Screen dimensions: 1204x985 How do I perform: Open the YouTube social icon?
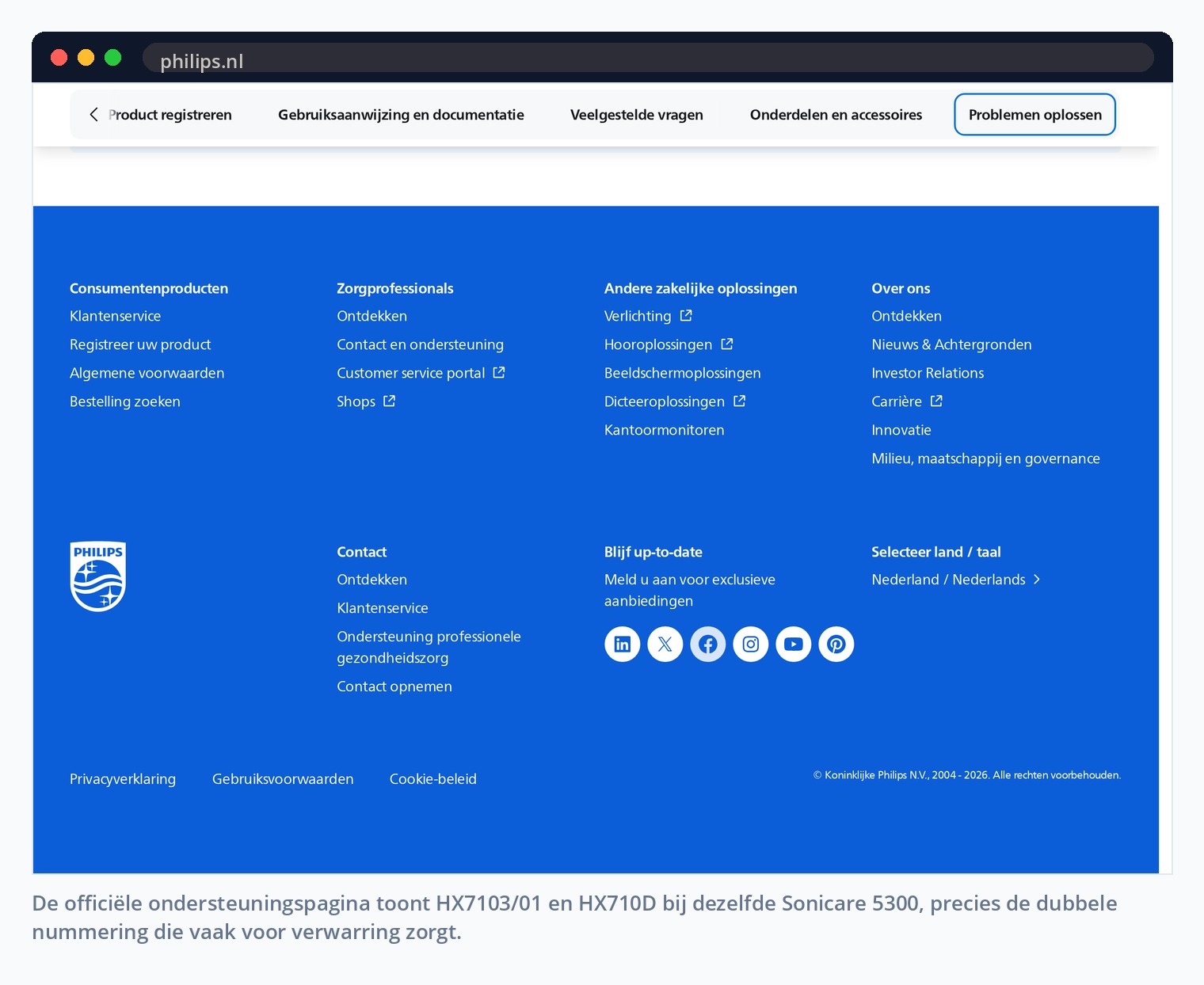pyautogui.click(x=794, y=644)
